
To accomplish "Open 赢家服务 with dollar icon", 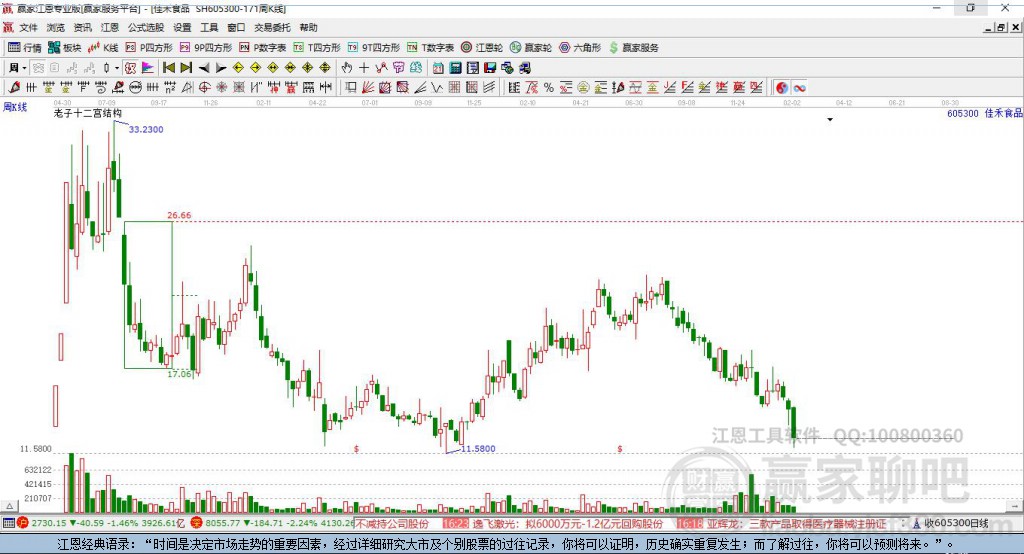I will (x=633, y=48).
